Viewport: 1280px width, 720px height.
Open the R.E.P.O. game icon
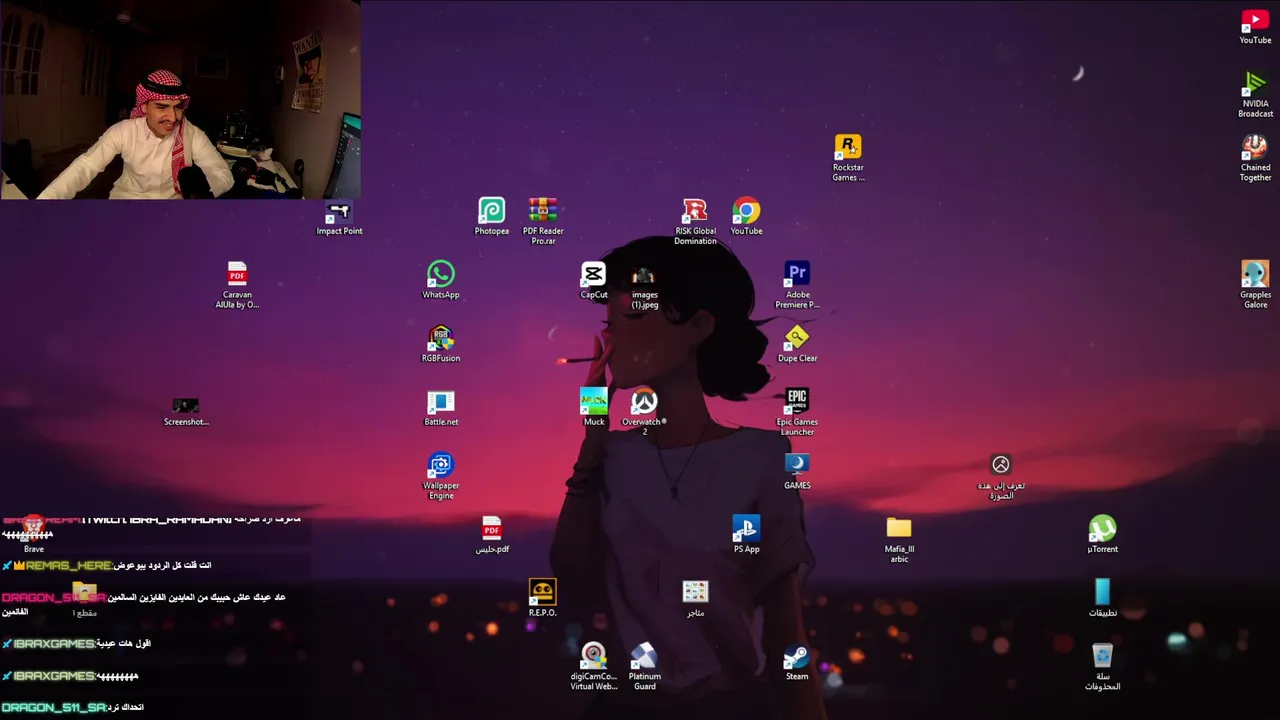click(x=542, y=598)
